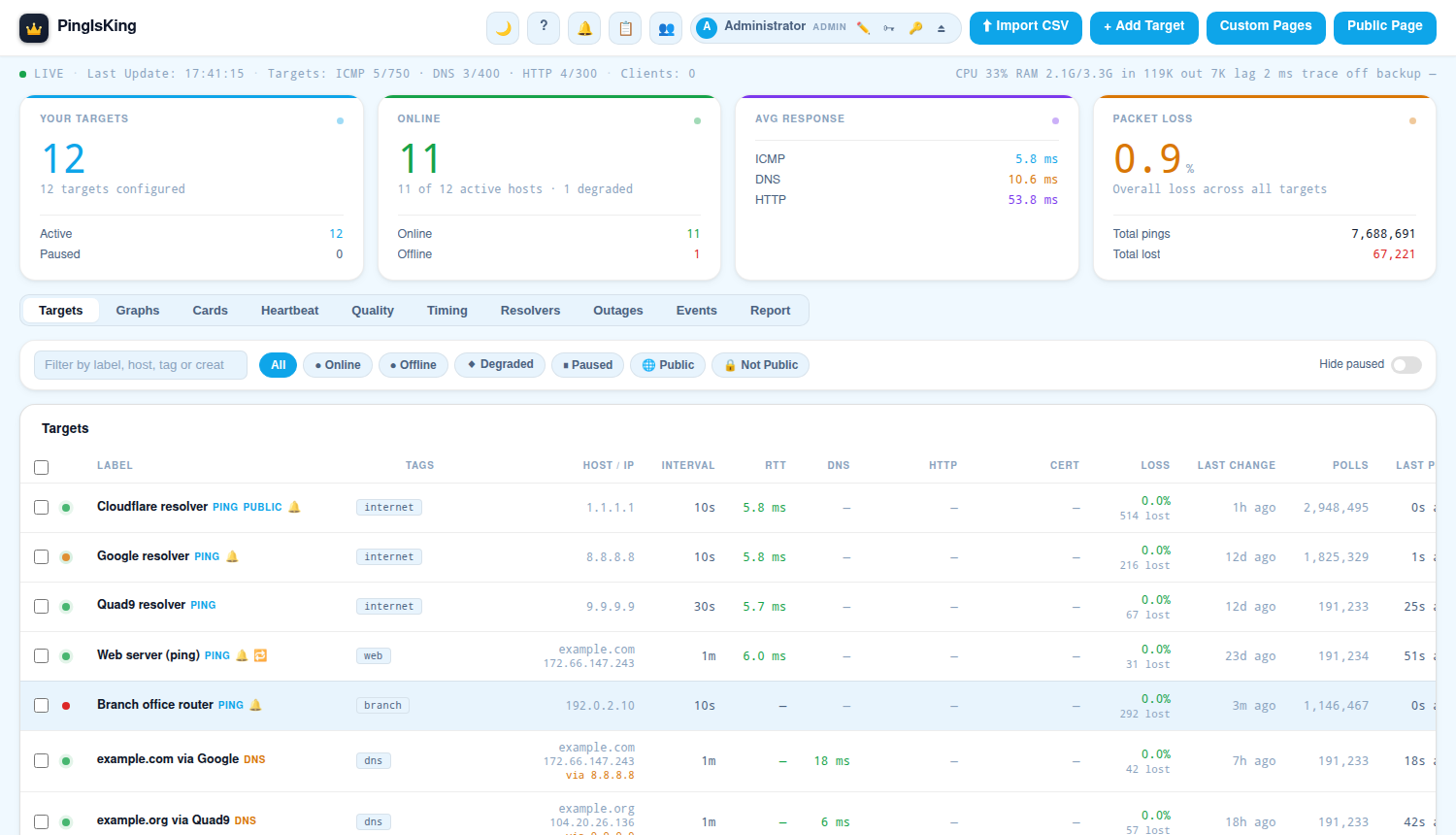Open the clipboard log icon in header
1456x835 pixels.
625,28
